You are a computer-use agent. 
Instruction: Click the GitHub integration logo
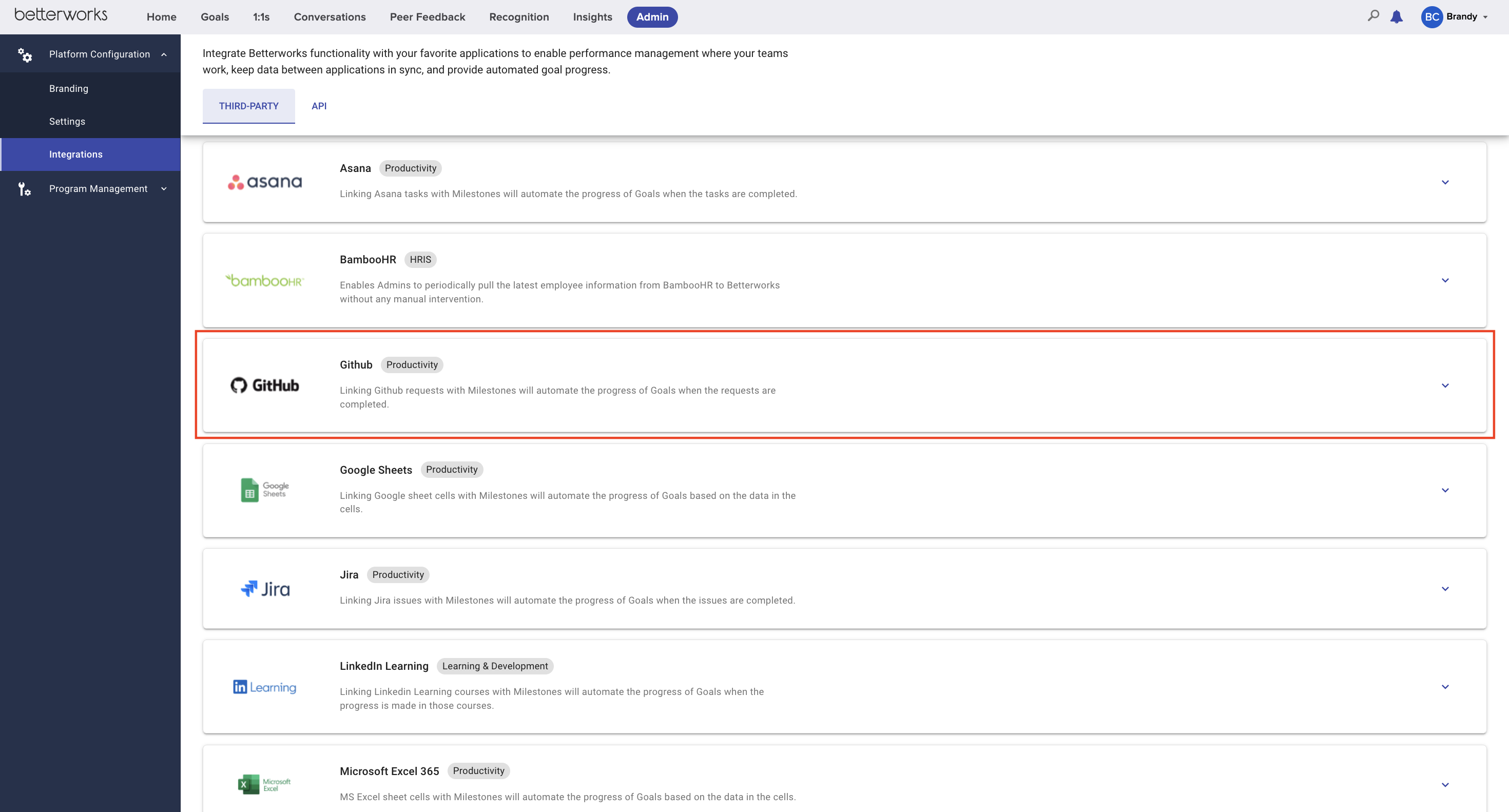265,385
